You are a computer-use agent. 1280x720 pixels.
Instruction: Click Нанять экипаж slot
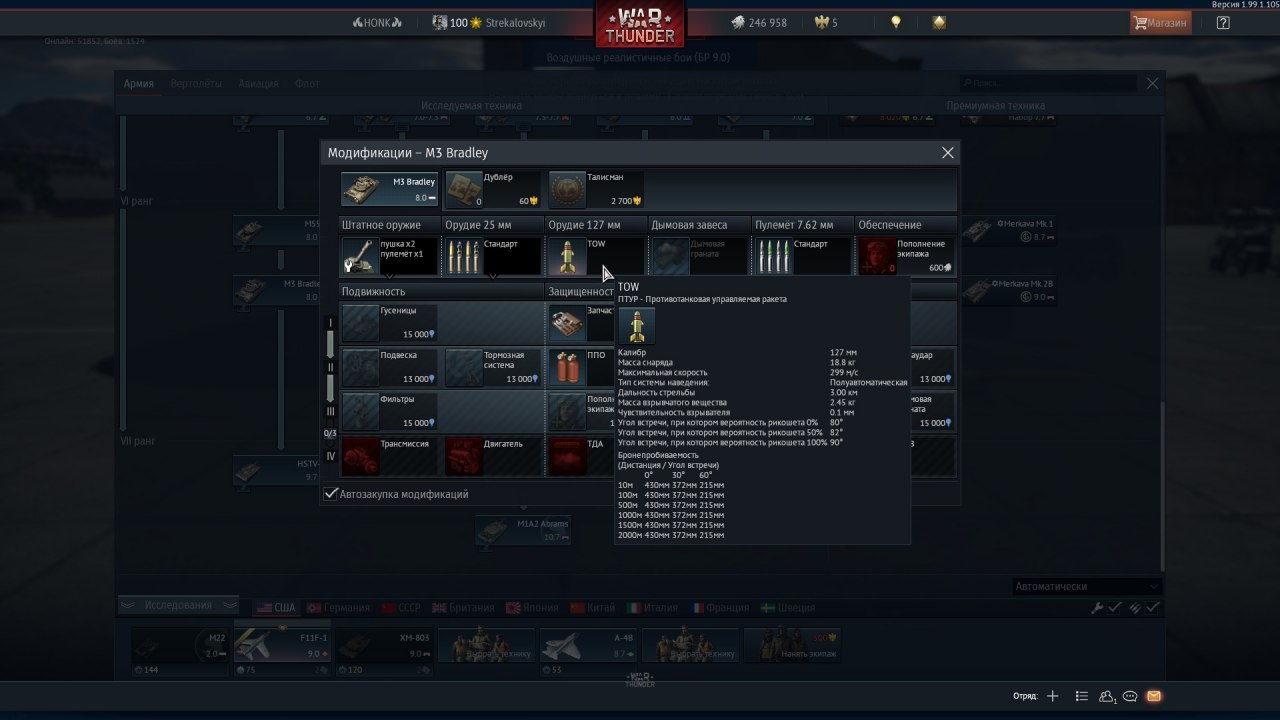pos(793,645)
